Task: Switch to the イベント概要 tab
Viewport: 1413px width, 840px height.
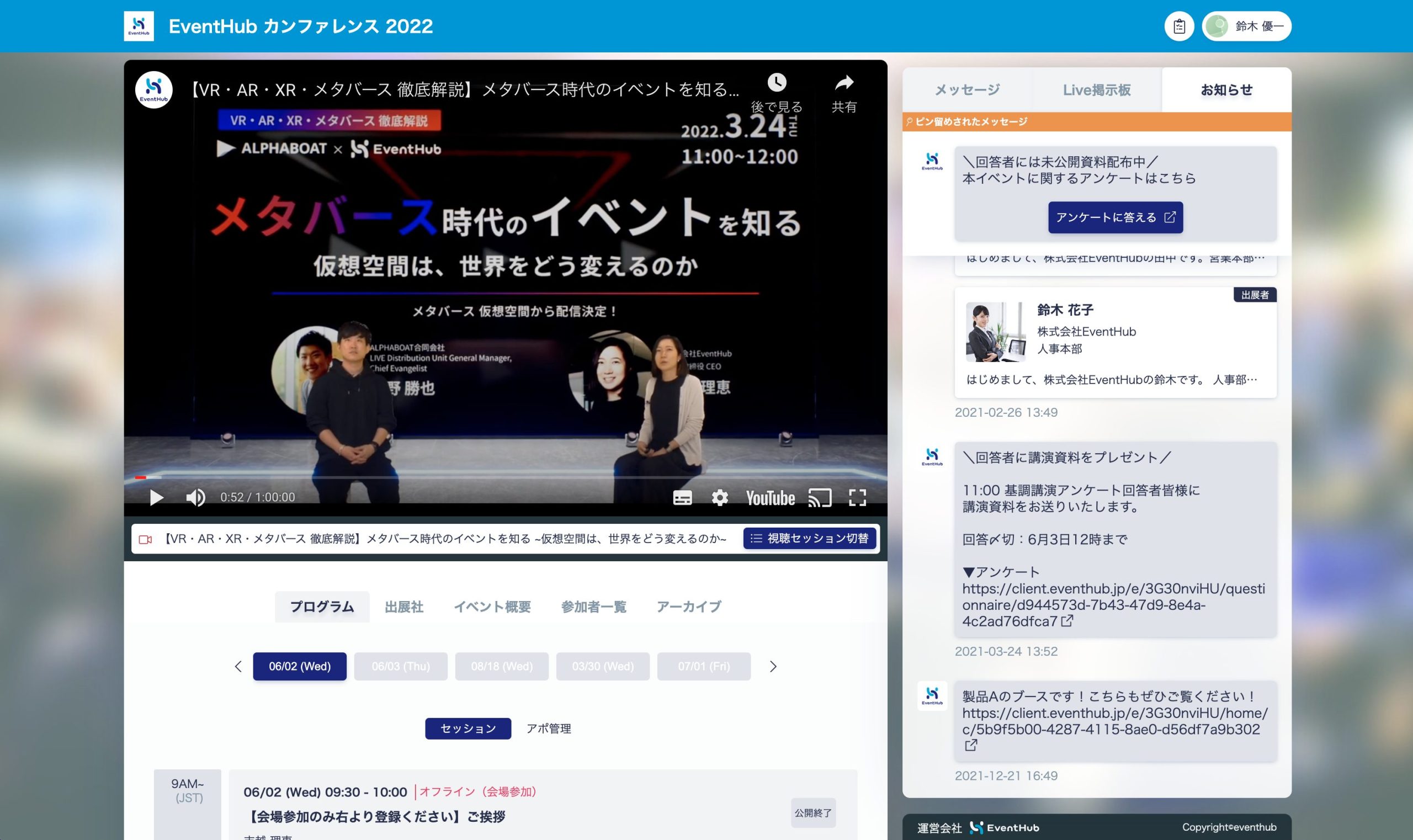Action: point(492,607)
